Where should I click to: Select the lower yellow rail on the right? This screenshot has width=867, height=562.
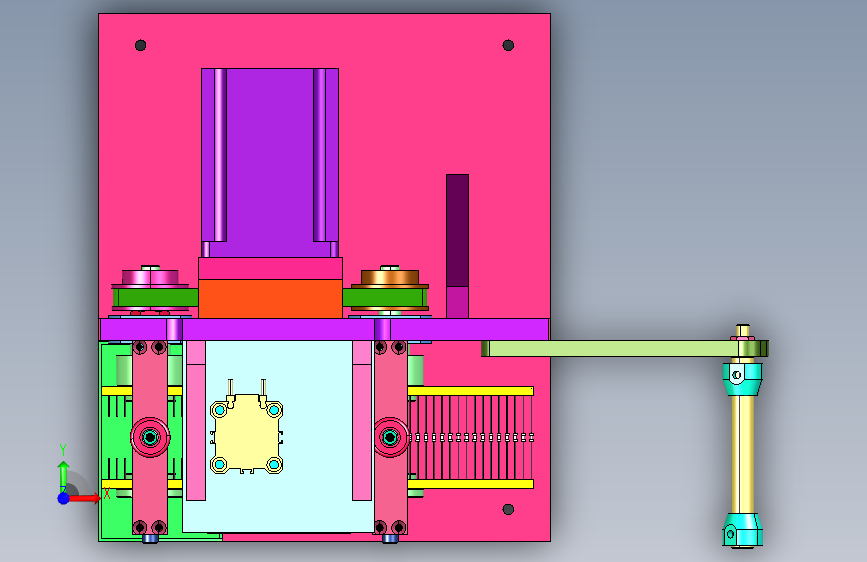click(471, 484)
